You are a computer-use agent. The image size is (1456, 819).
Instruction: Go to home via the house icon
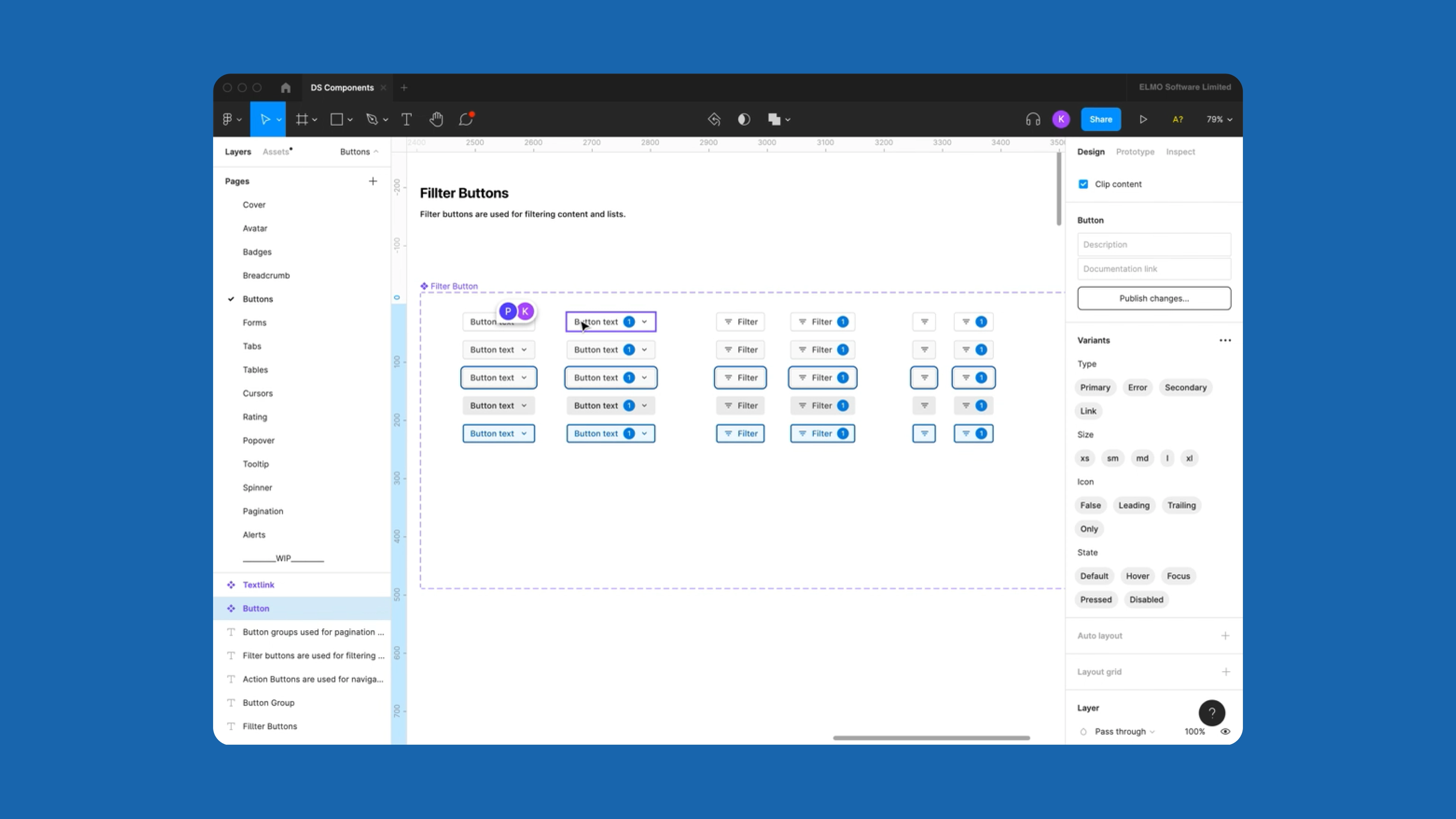click(286, 88)
